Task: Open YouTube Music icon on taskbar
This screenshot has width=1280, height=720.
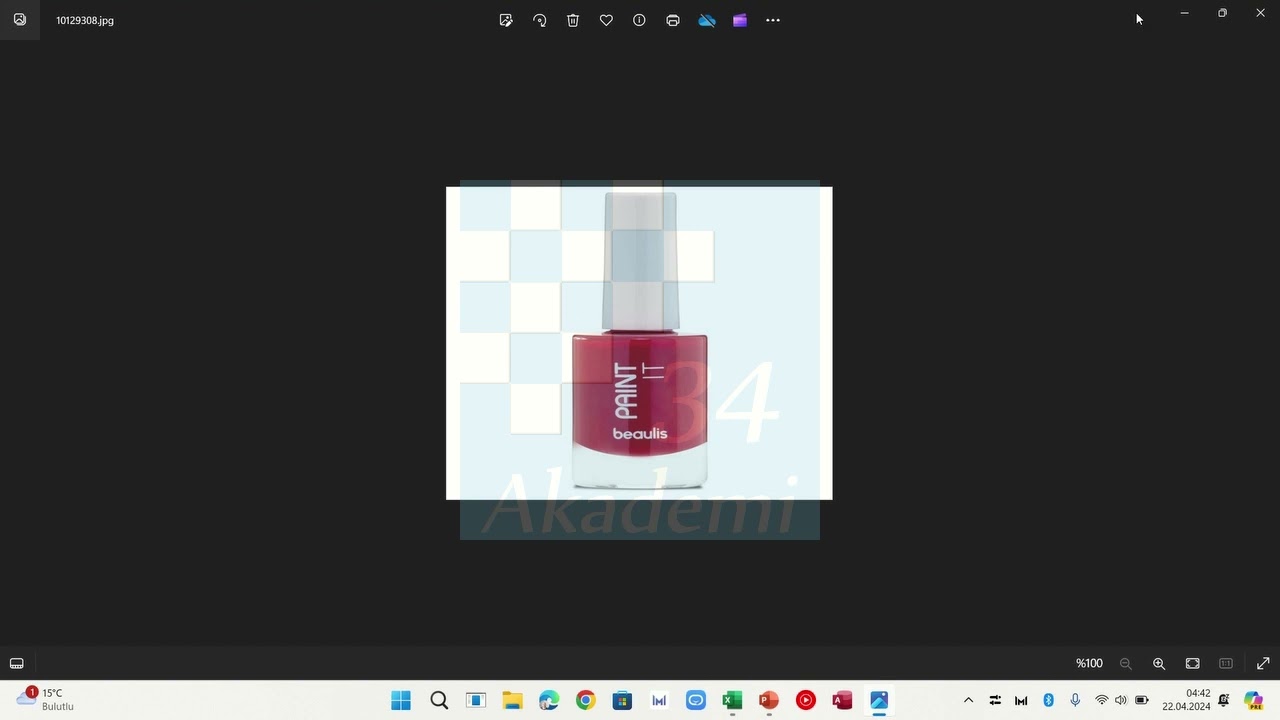Action: 806,700
